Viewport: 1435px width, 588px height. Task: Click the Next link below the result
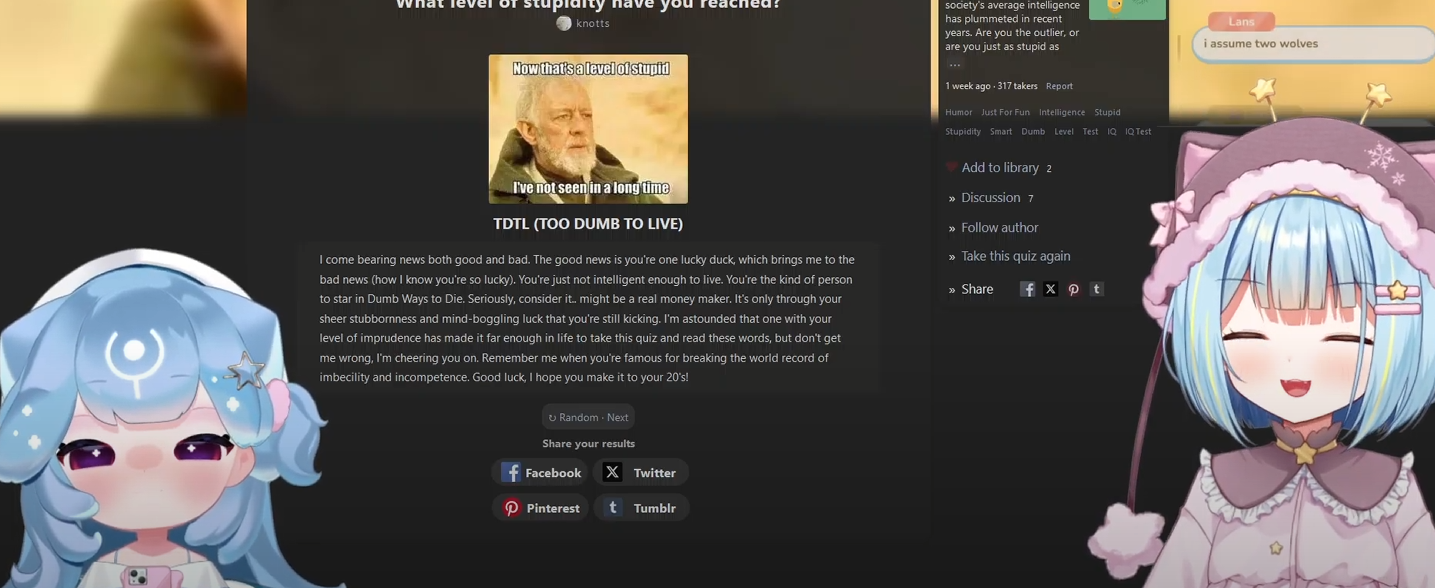click(618, 417)
